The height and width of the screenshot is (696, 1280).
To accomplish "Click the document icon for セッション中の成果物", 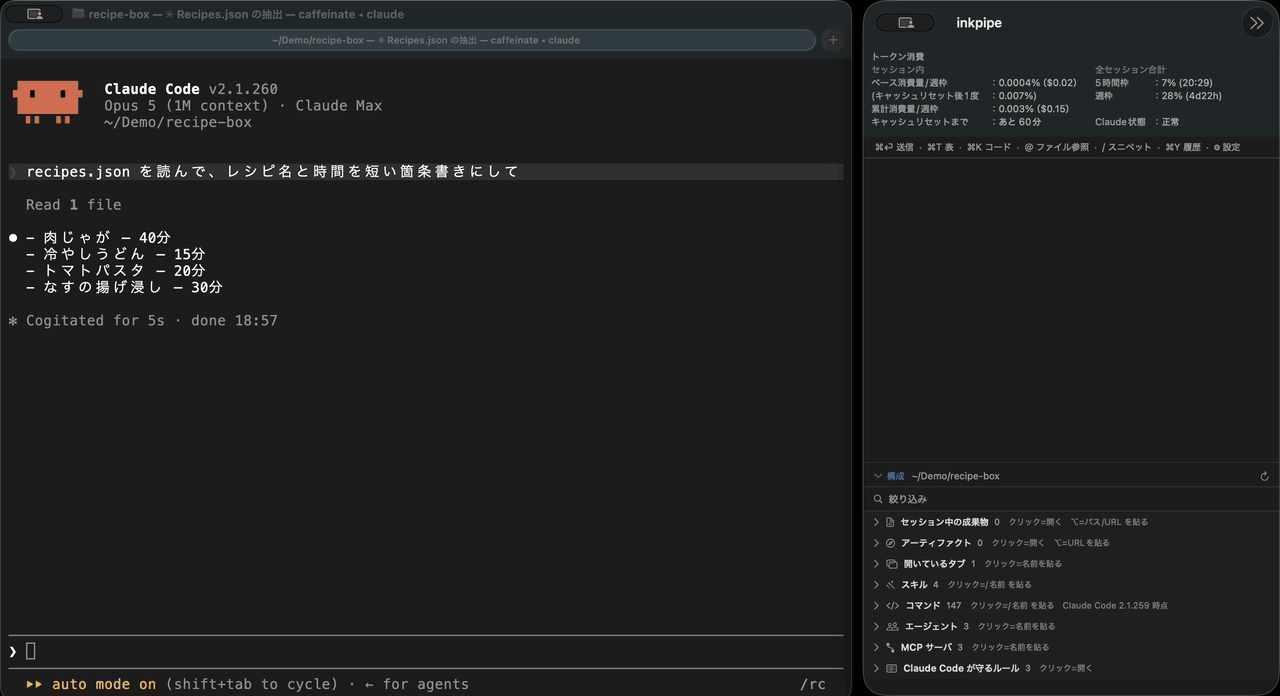I will click(x=890, y=522).
